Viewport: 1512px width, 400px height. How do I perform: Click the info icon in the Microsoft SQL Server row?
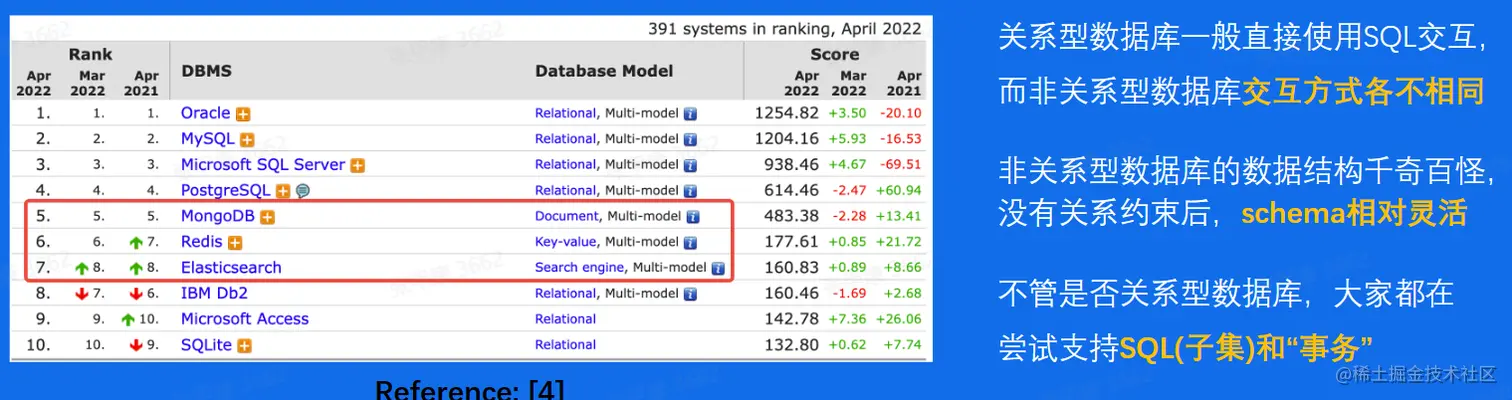coord(690,165)
